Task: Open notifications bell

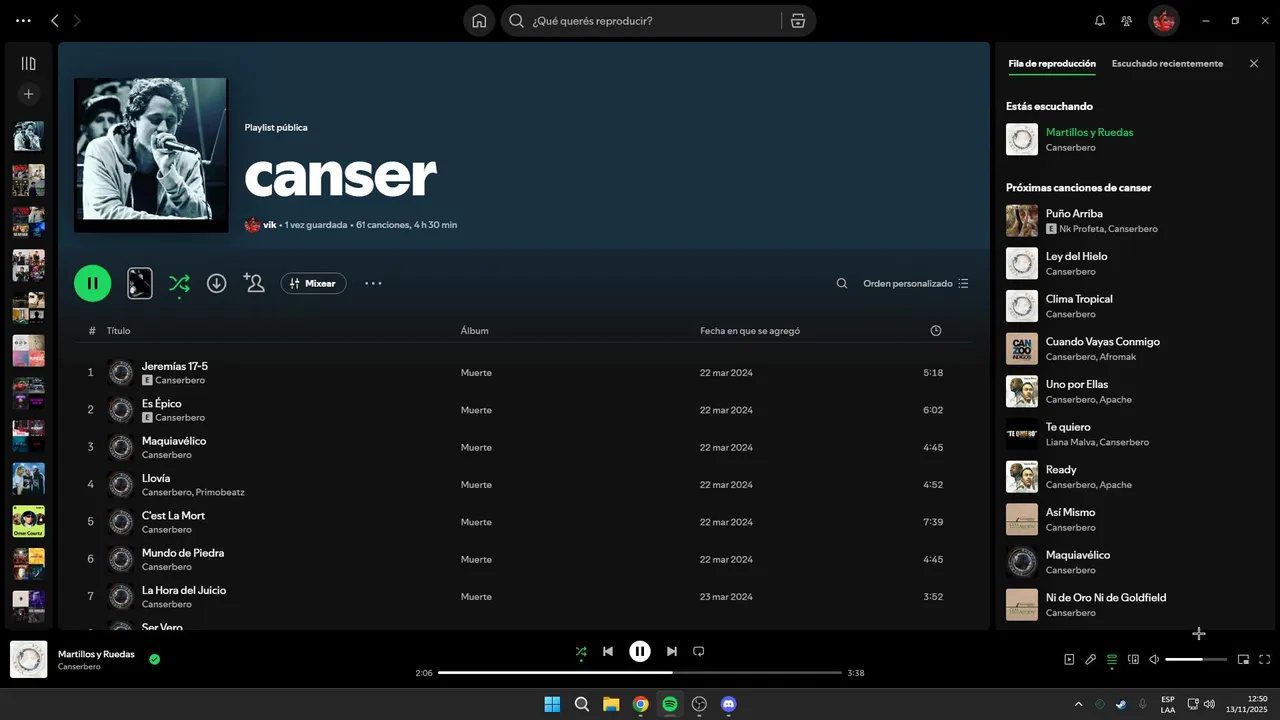Action: pyautogui.click(x=1100, y=21)
